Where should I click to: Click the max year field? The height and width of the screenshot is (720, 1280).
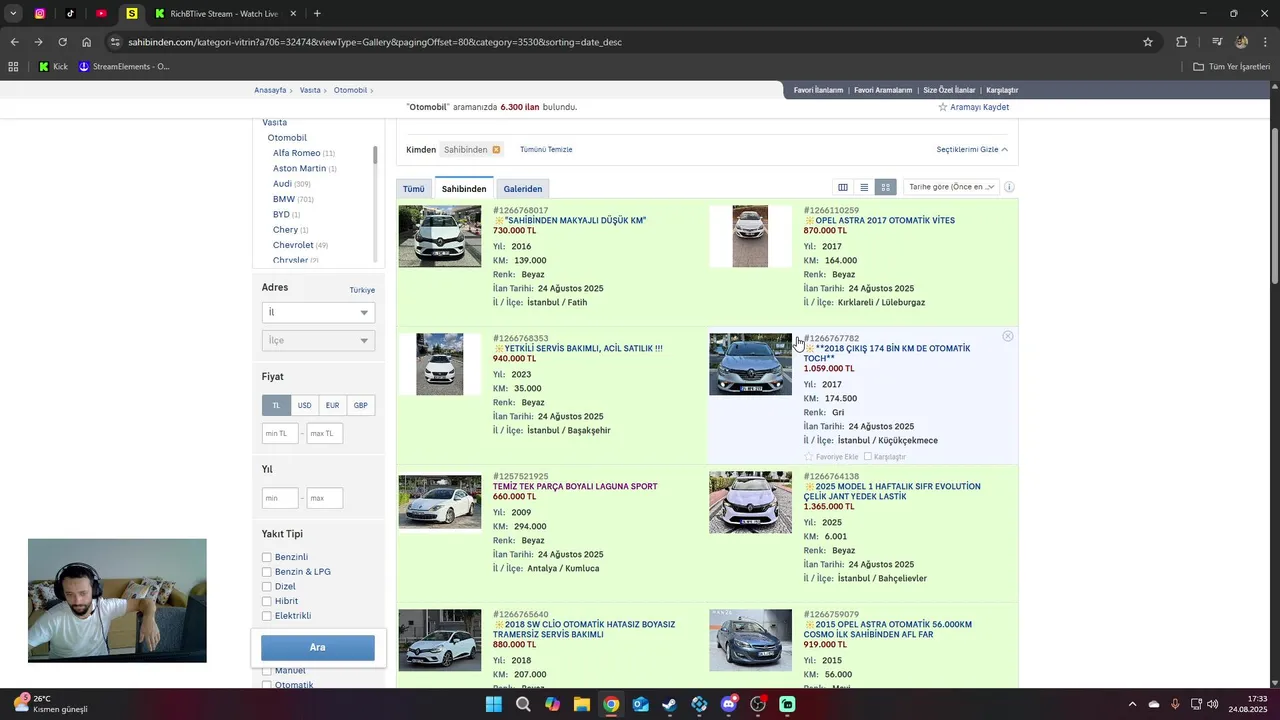coord(325,497)
